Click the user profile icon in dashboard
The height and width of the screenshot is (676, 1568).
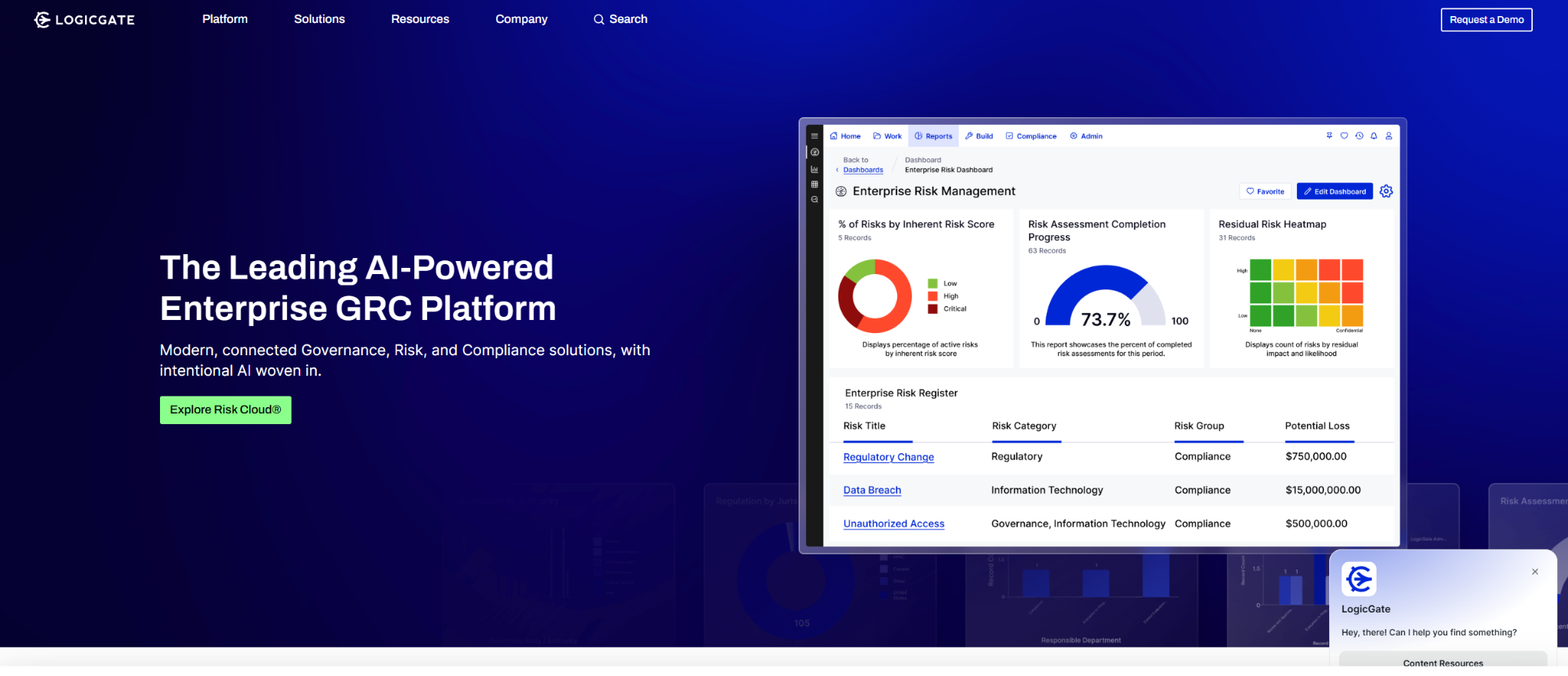[x=1389, y=136]
